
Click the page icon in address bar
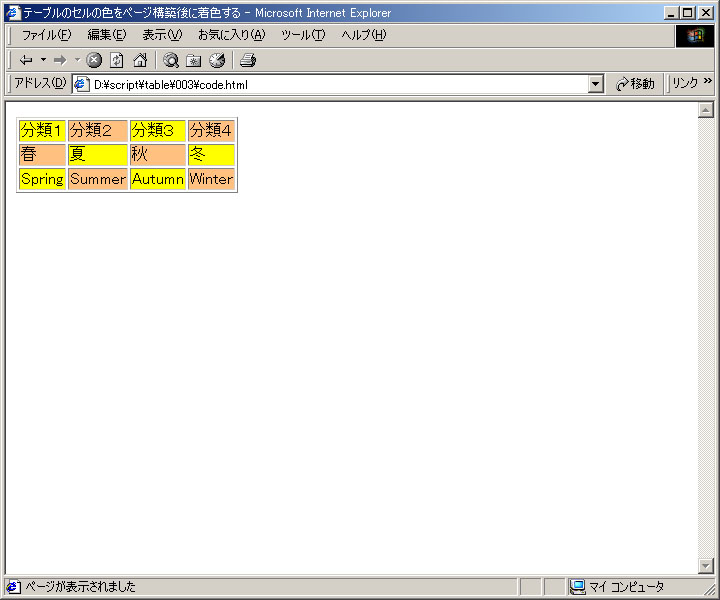[82, 84]
